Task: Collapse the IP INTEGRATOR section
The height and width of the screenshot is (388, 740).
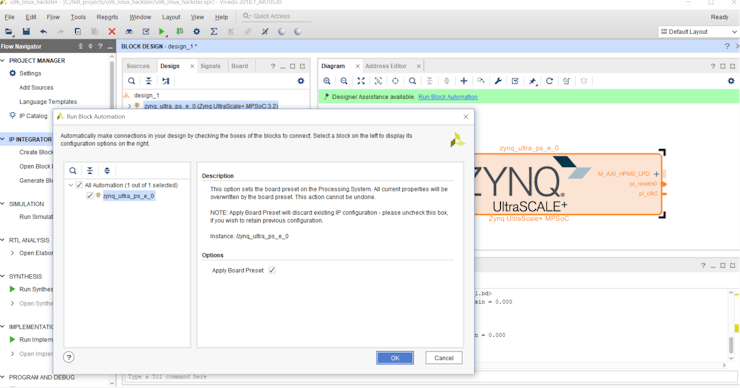Action: tap(3, 139)
